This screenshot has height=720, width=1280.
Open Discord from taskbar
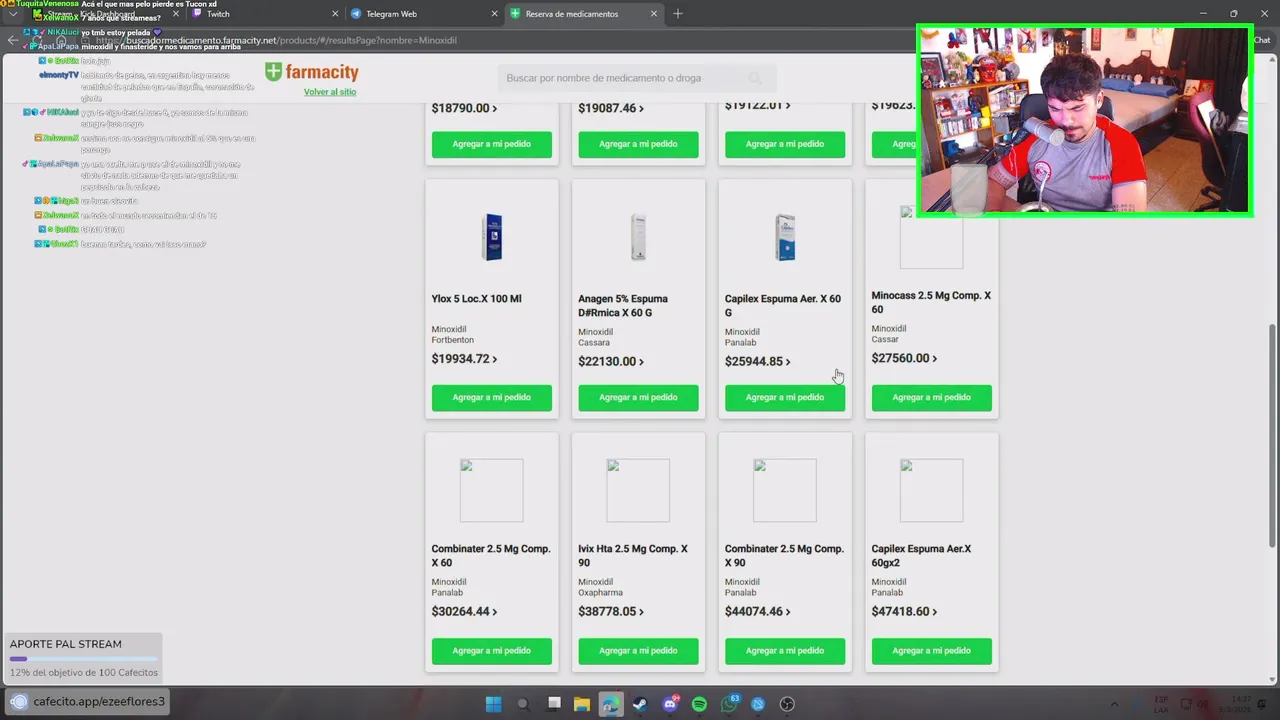pyautogui.click(x=670, y=704)
